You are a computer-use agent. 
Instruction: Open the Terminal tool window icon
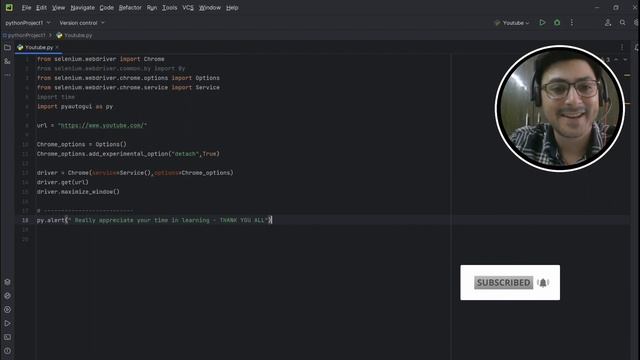click(7, 337)
